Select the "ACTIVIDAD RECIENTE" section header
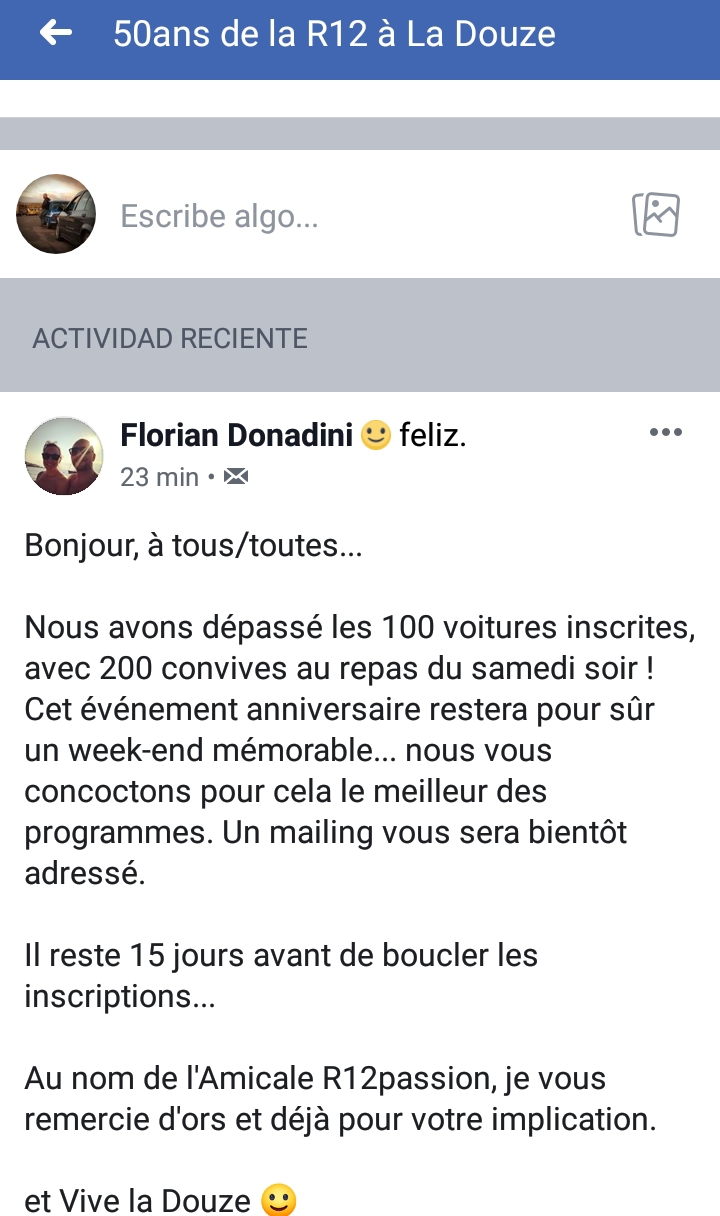 click(x=170, y=338)
